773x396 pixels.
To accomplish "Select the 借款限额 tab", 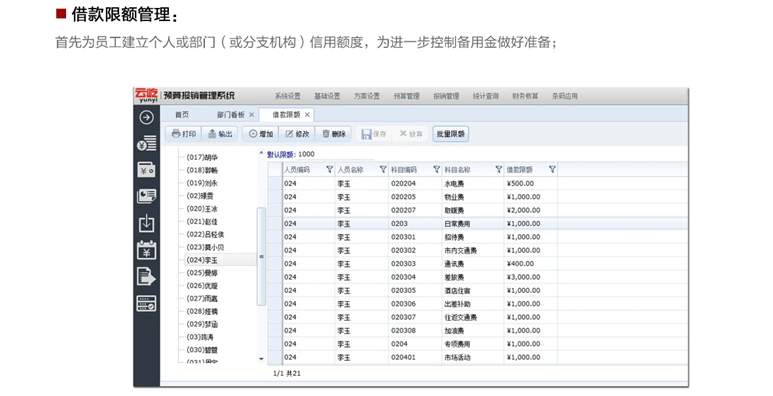I will tap(286, 114).
